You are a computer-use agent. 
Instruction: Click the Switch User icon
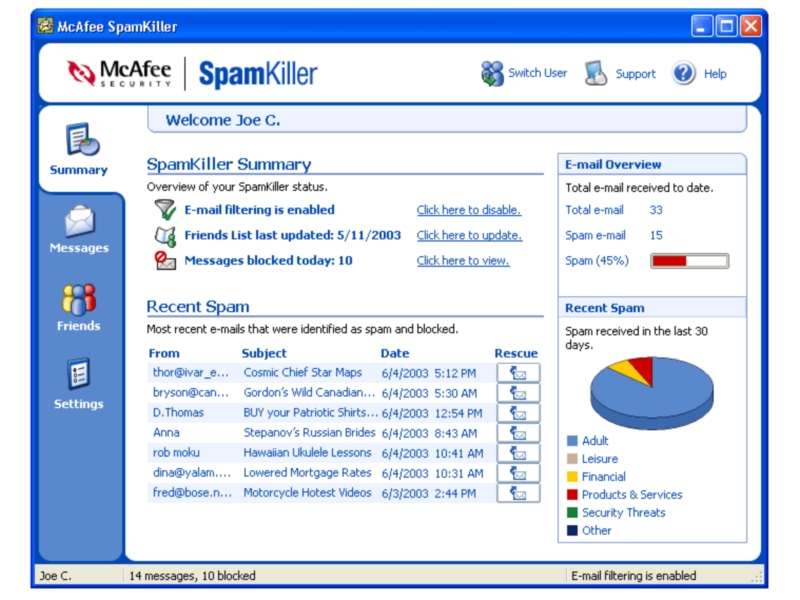pos(492,73)
